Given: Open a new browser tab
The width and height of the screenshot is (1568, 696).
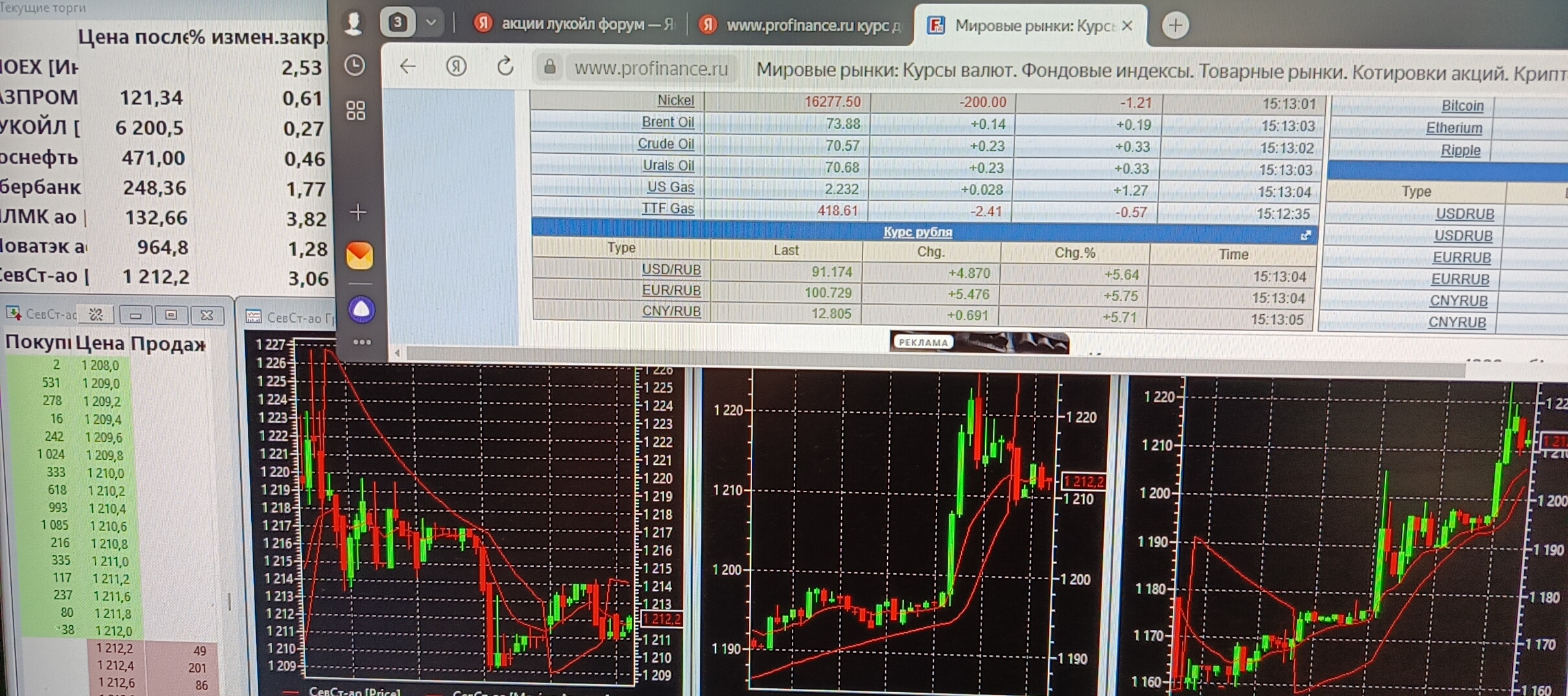Looking at the screenshot, I should coord(1175,25).
